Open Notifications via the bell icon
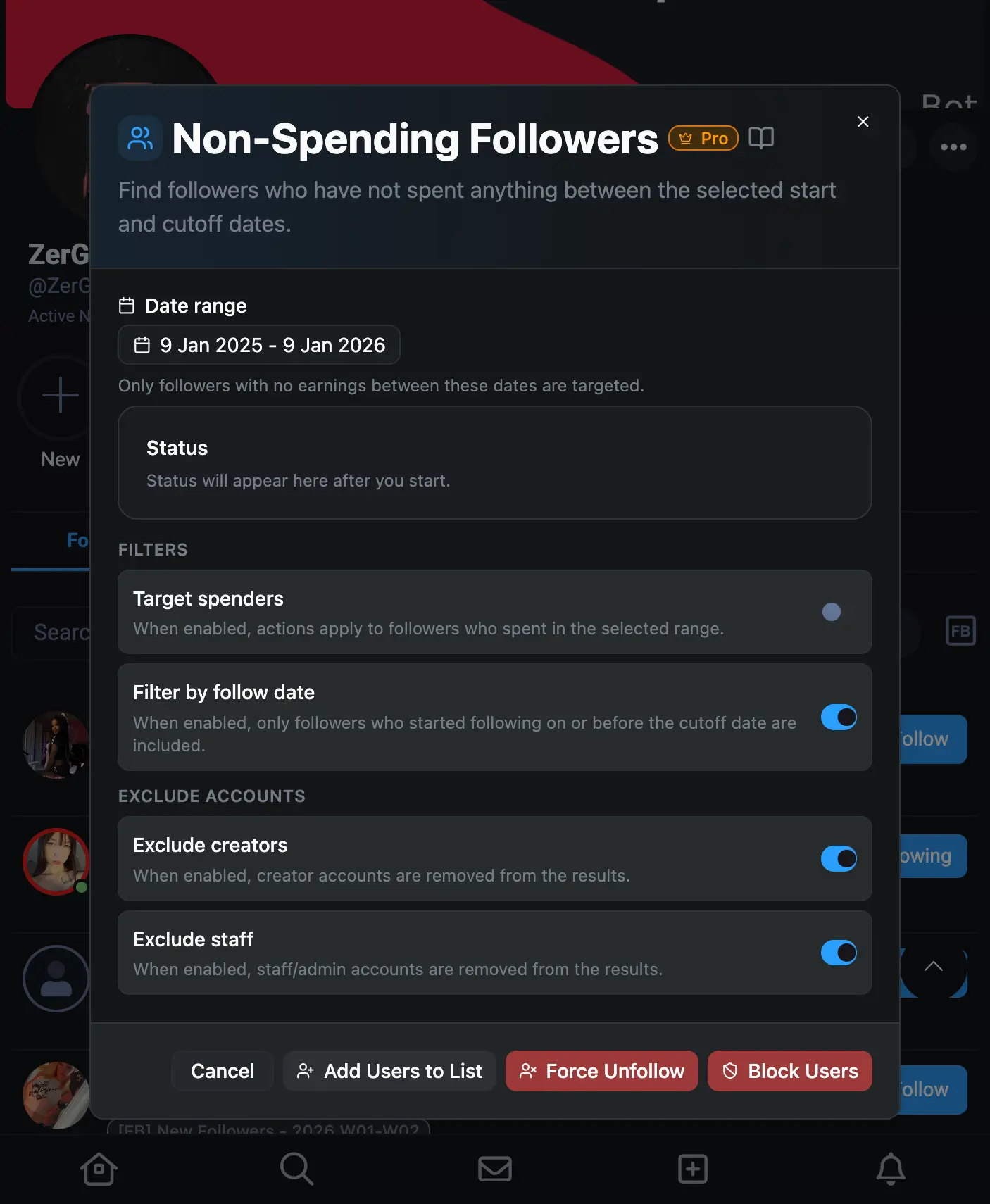The height and width of the screenshot is (1204, 990). pos(891,1169)
